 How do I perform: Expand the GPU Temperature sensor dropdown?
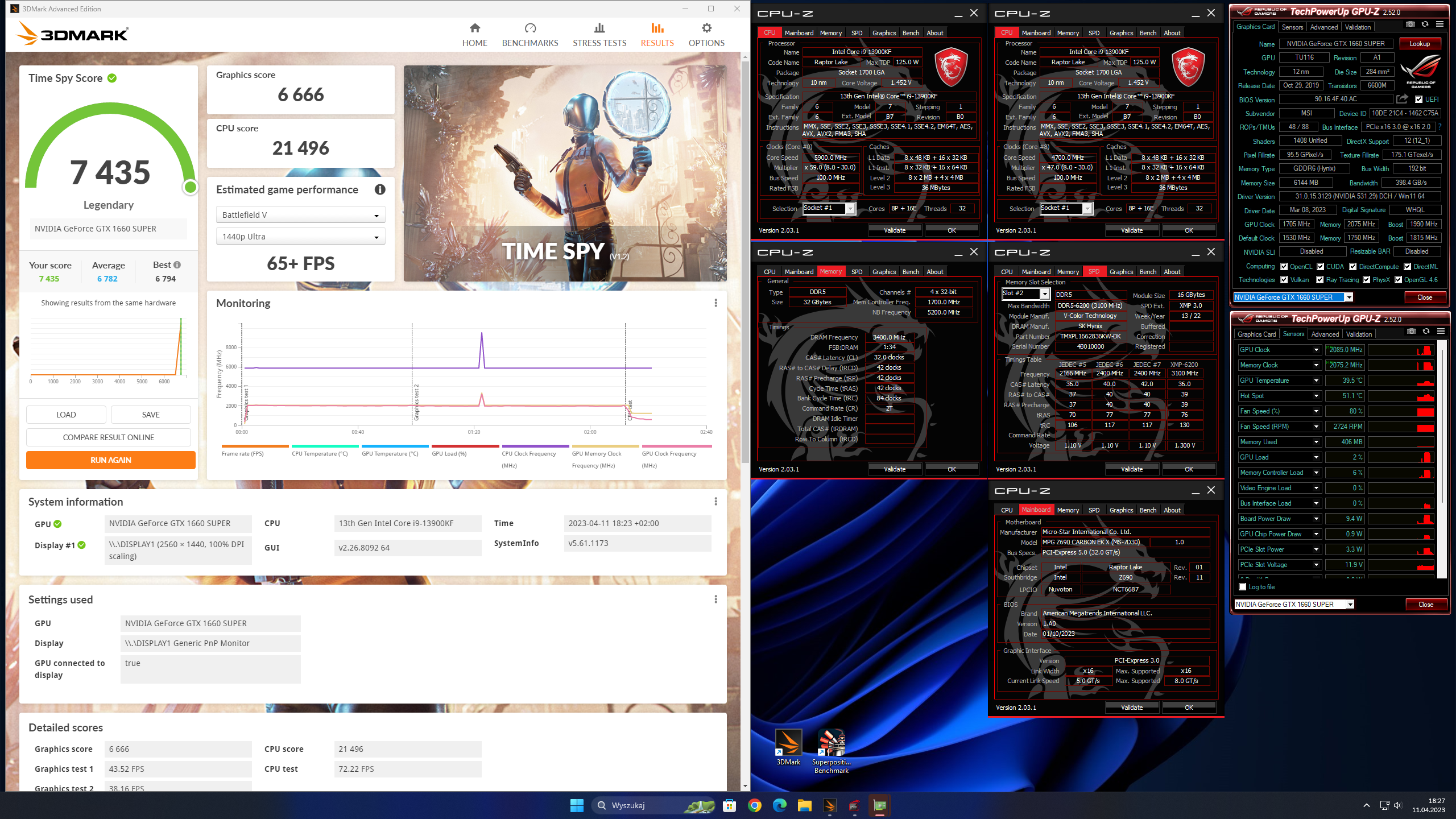click(x=1316, y=380)
